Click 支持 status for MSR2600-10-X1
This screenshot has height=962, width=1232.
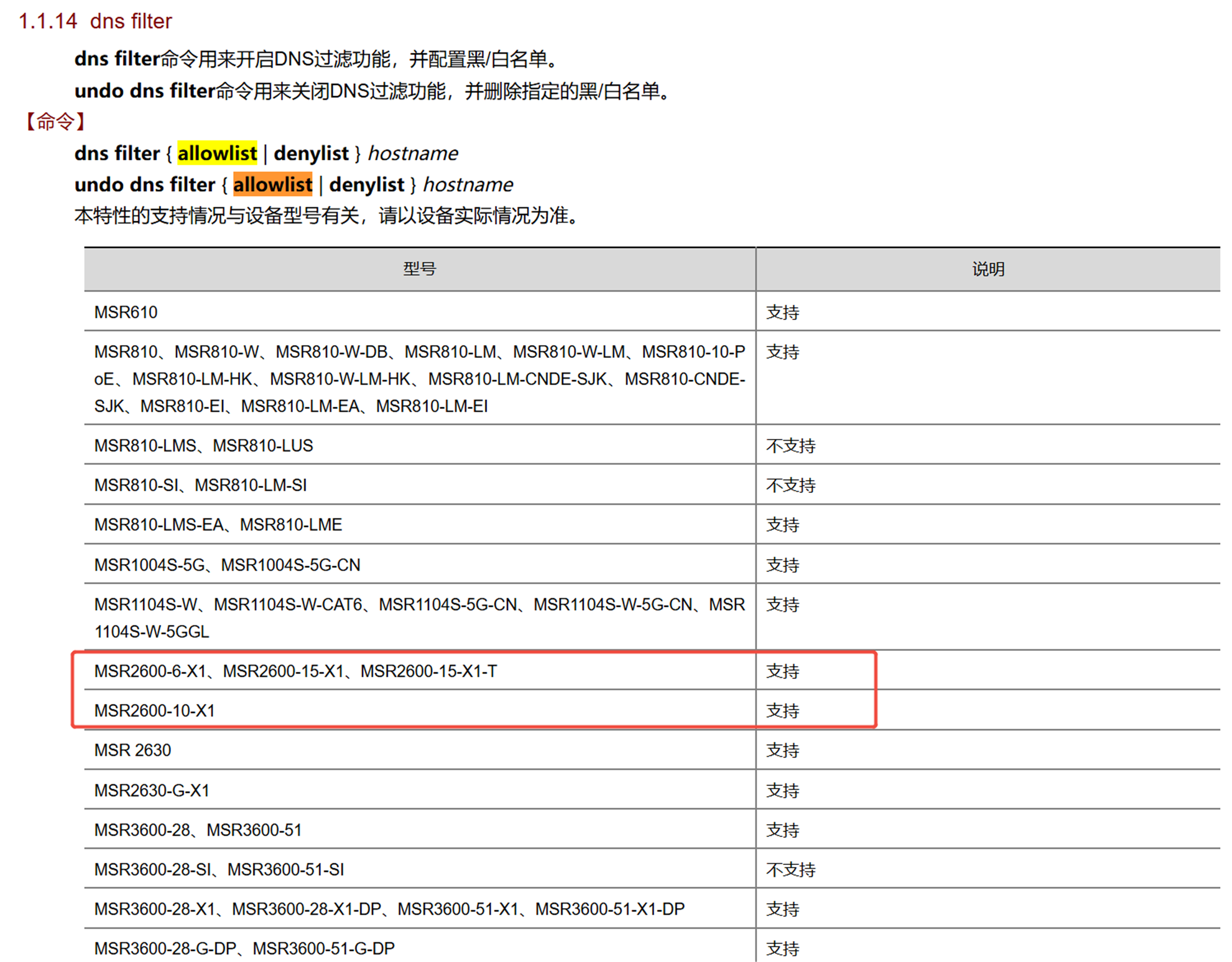pyautogui.click(x=782, y=710)
